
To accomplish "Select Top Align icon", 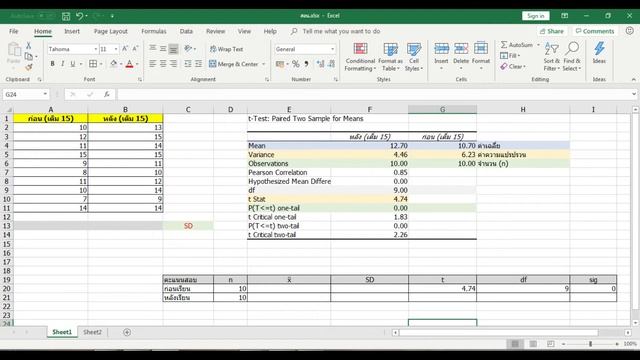I will pyautogui.click(x=152, y=49).
